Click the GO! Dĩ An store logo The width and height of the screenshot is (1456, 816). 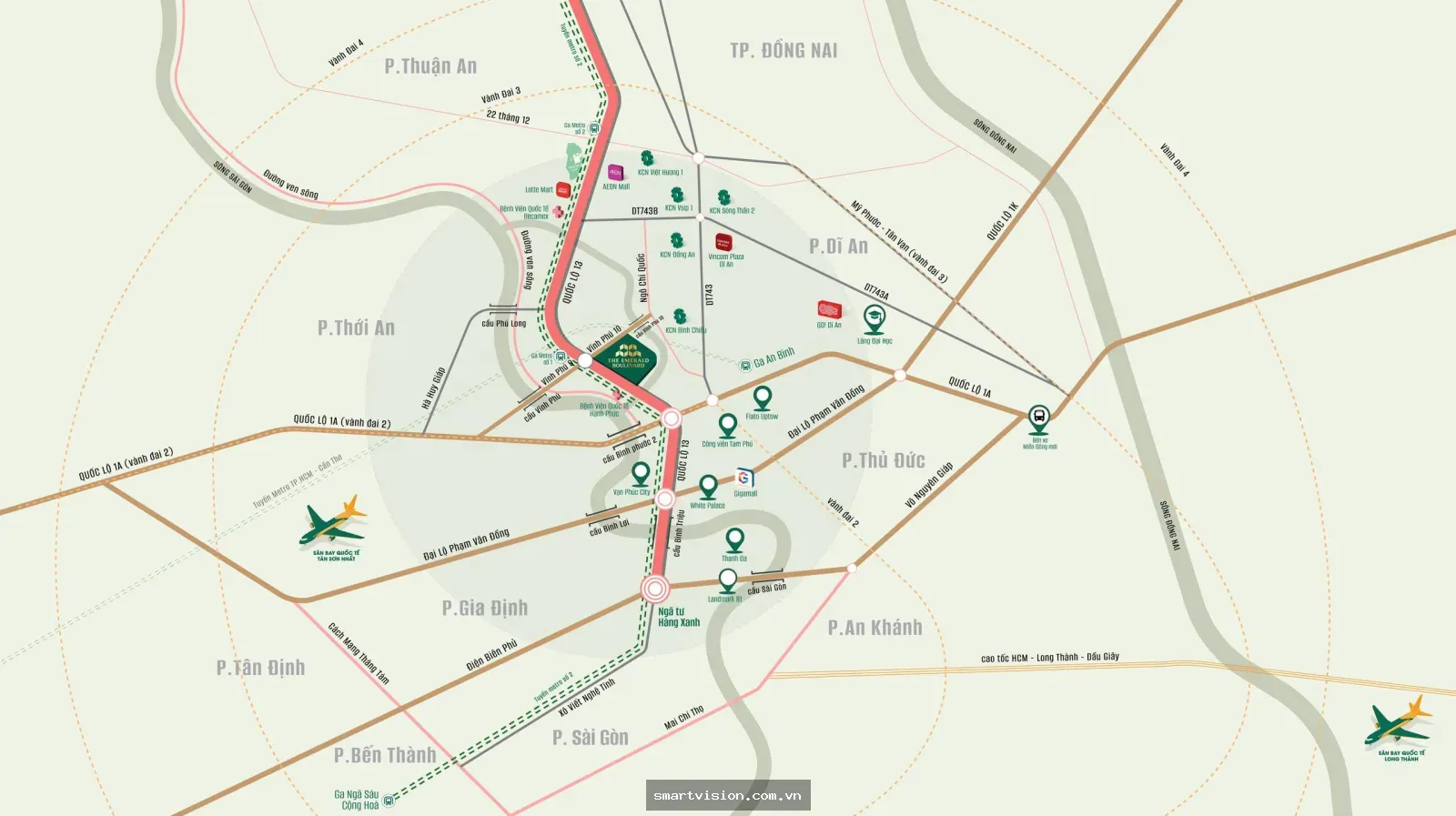(x=829, y=310)
